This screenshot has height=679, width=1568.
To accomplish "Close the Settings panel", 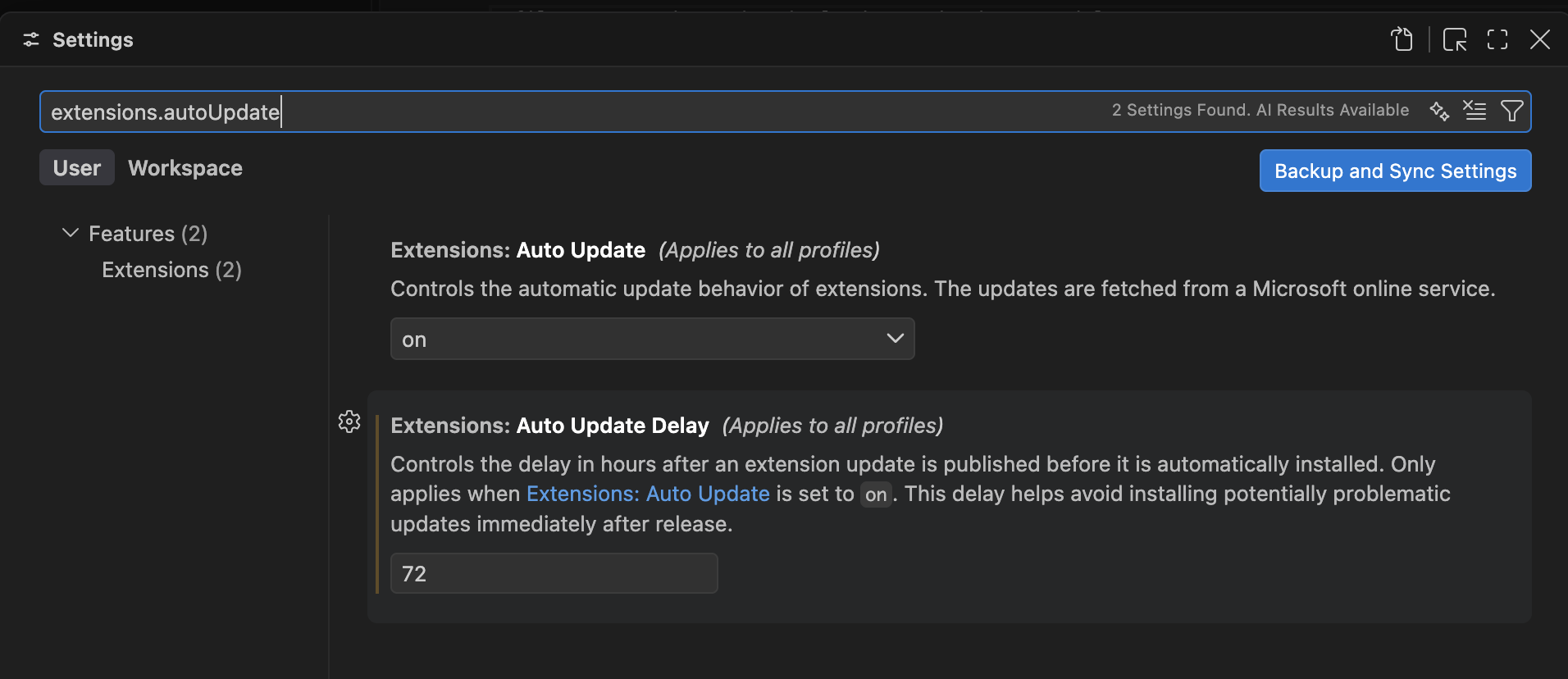I will point(1540,39).
